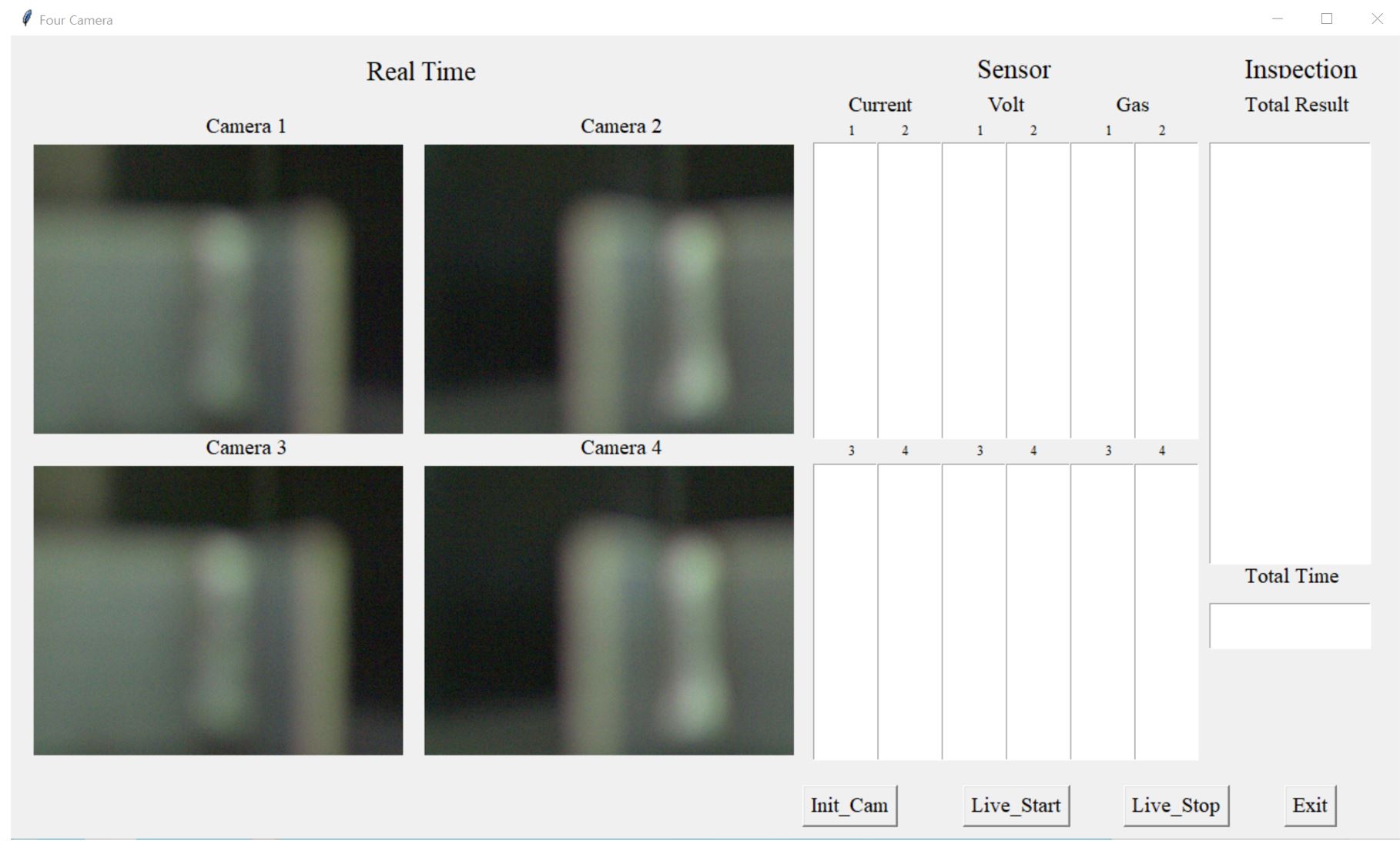Click the Four Camera feather title icon
This screenshot has height=841, width=1400.
[27, 18]
